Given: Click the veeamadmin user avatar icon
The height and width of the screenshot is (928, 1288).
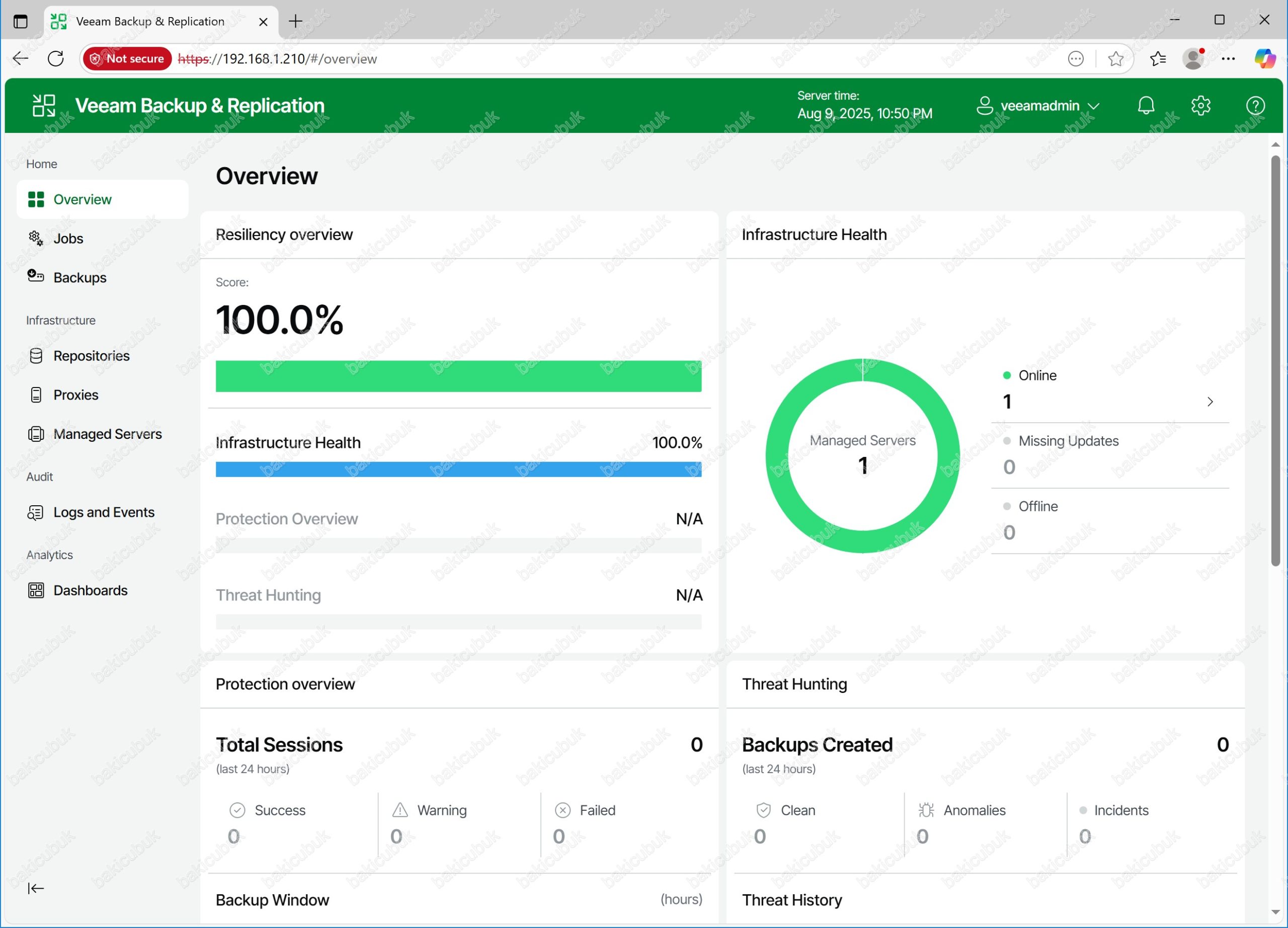Looking at the screenshot, I should (985, 106).
